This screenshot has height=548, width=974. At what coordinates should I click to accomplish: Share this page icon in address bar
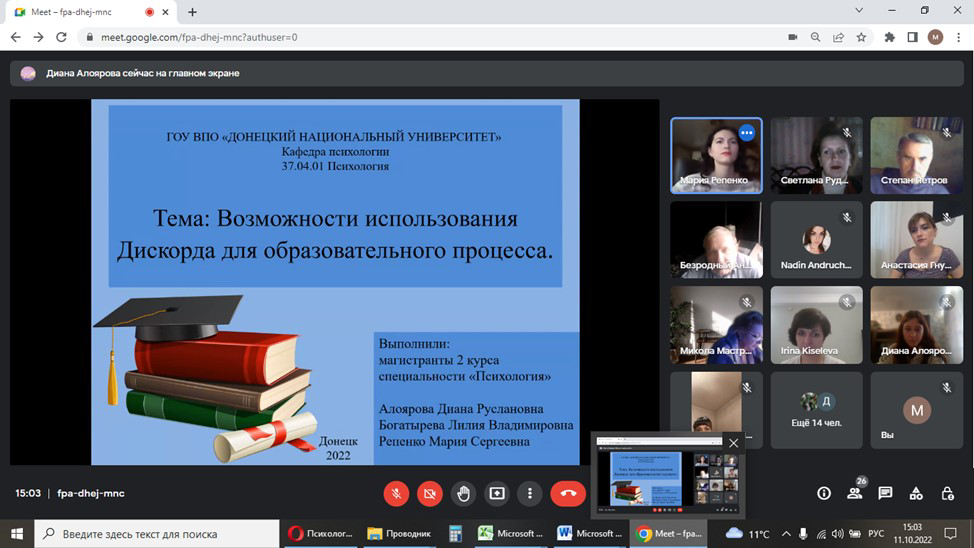pyautogui.click(x=839, y=37)
